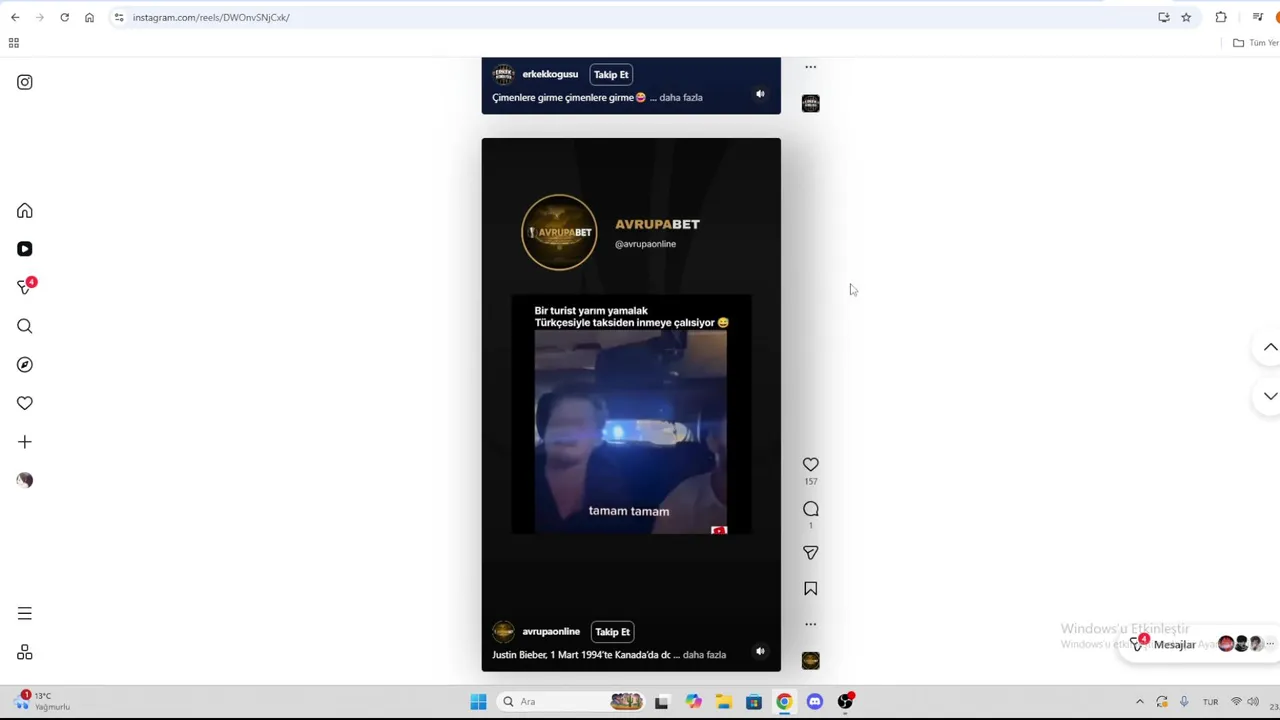Switch to Chrome on taskbar

point(784,702)
